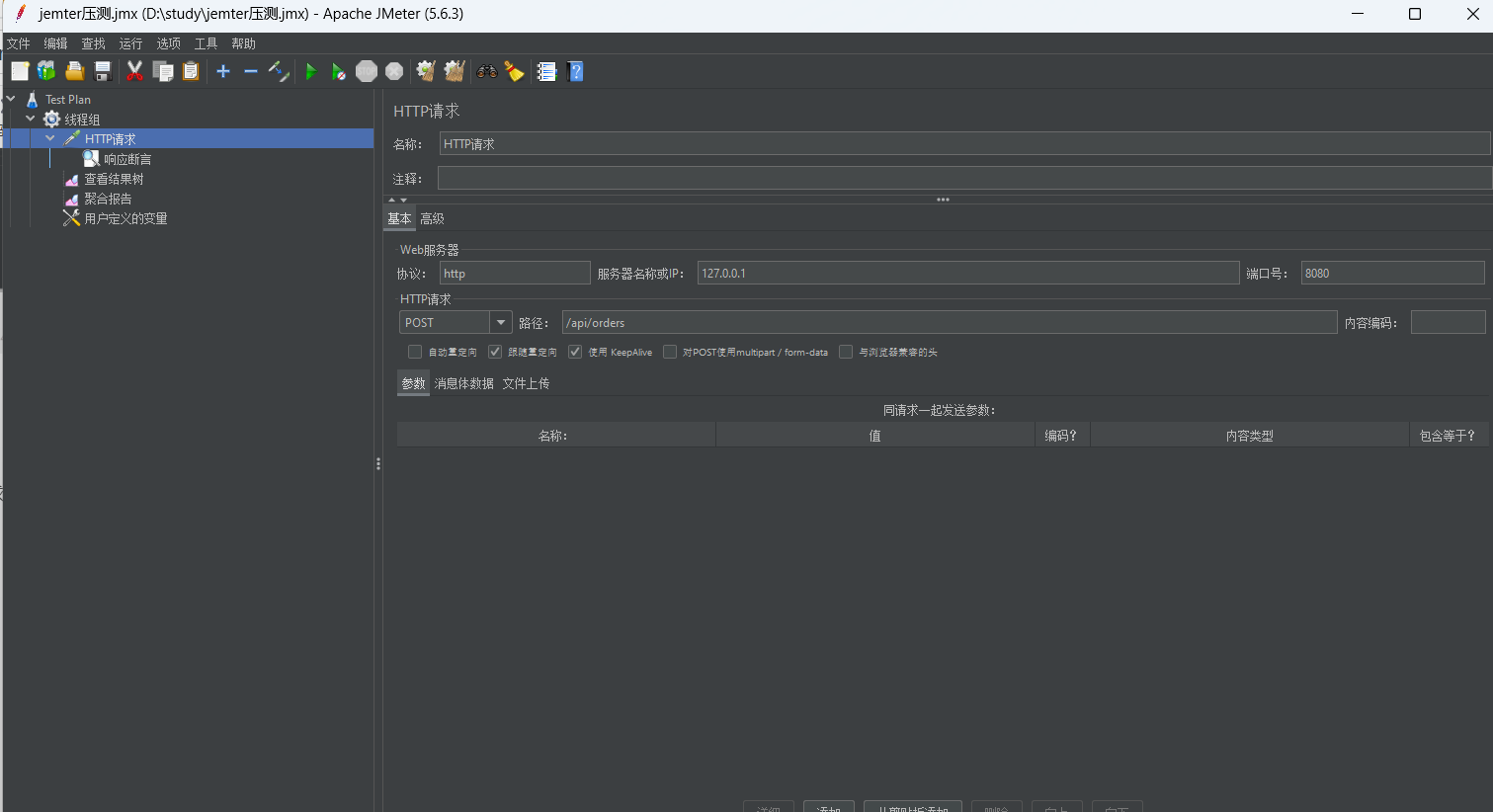
Task: Select the 参数 tab
Action: point(414,383)
